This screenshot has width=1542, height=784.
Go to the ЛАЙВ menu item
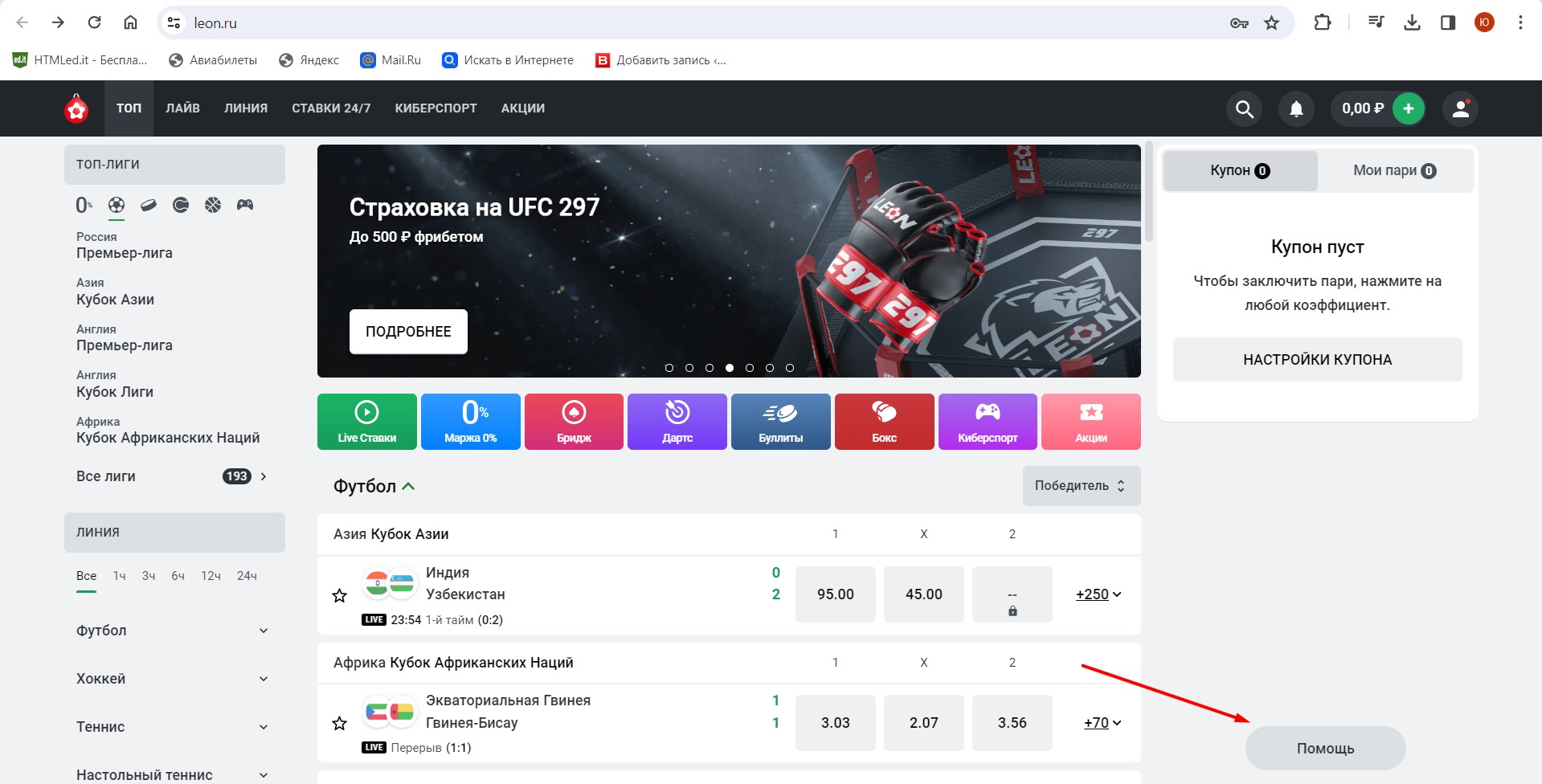tap(182, 108)
